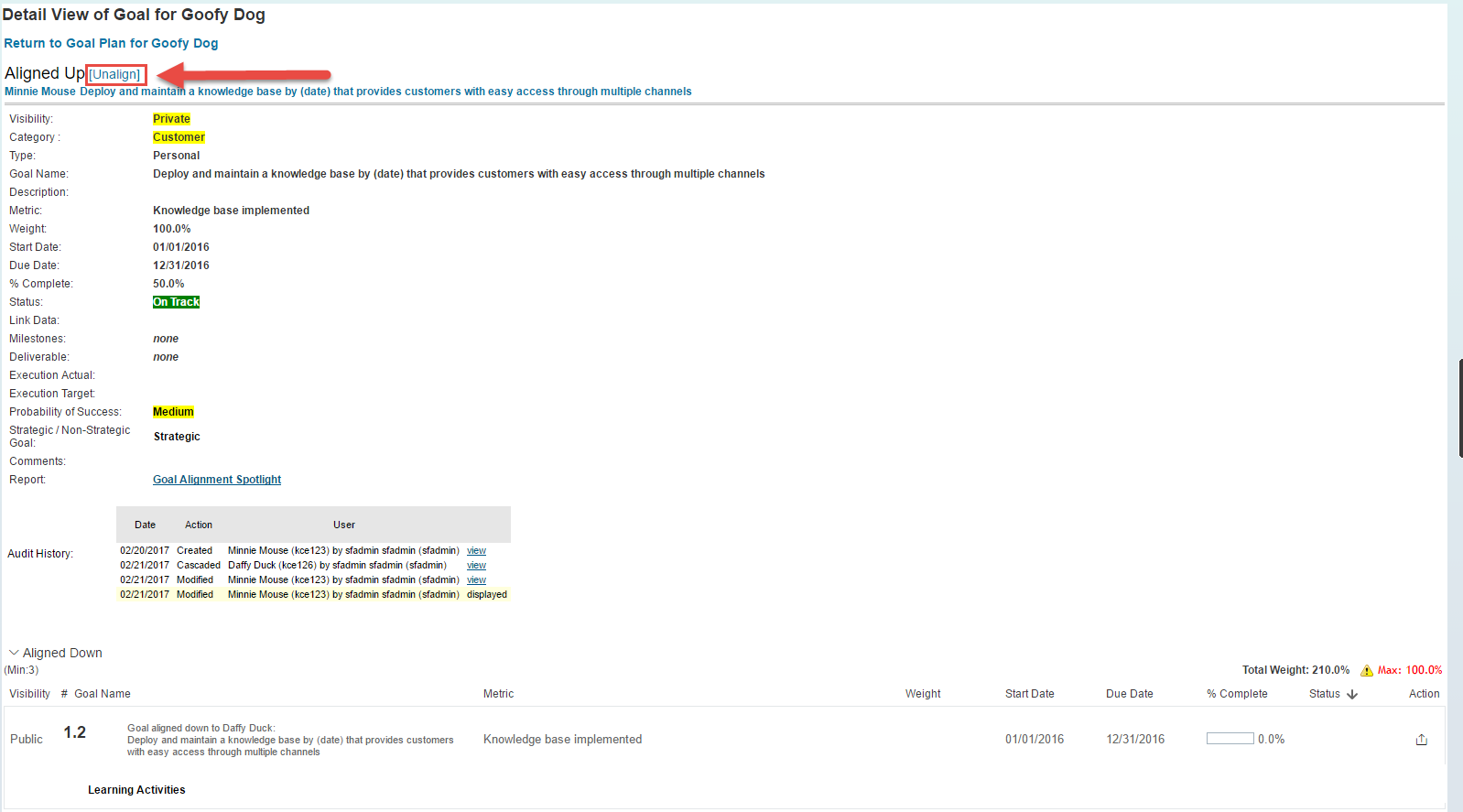The image size is (1463, 812).
Task: View the 02/21/2017 Cascaded audit entry
Action: 476,566
